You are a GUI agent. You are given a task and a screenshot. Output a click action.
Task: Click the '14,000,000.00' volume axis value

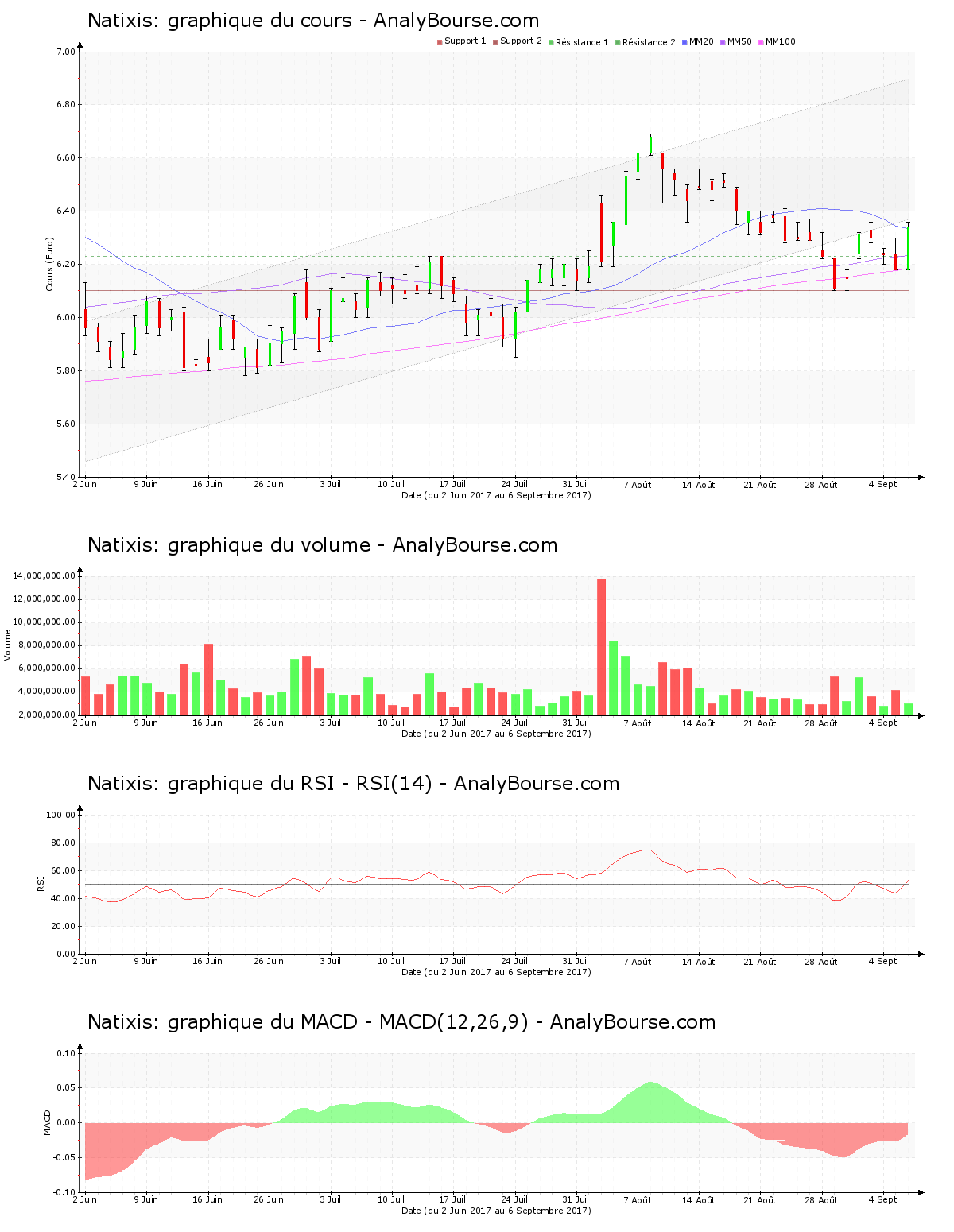[44, 575]
